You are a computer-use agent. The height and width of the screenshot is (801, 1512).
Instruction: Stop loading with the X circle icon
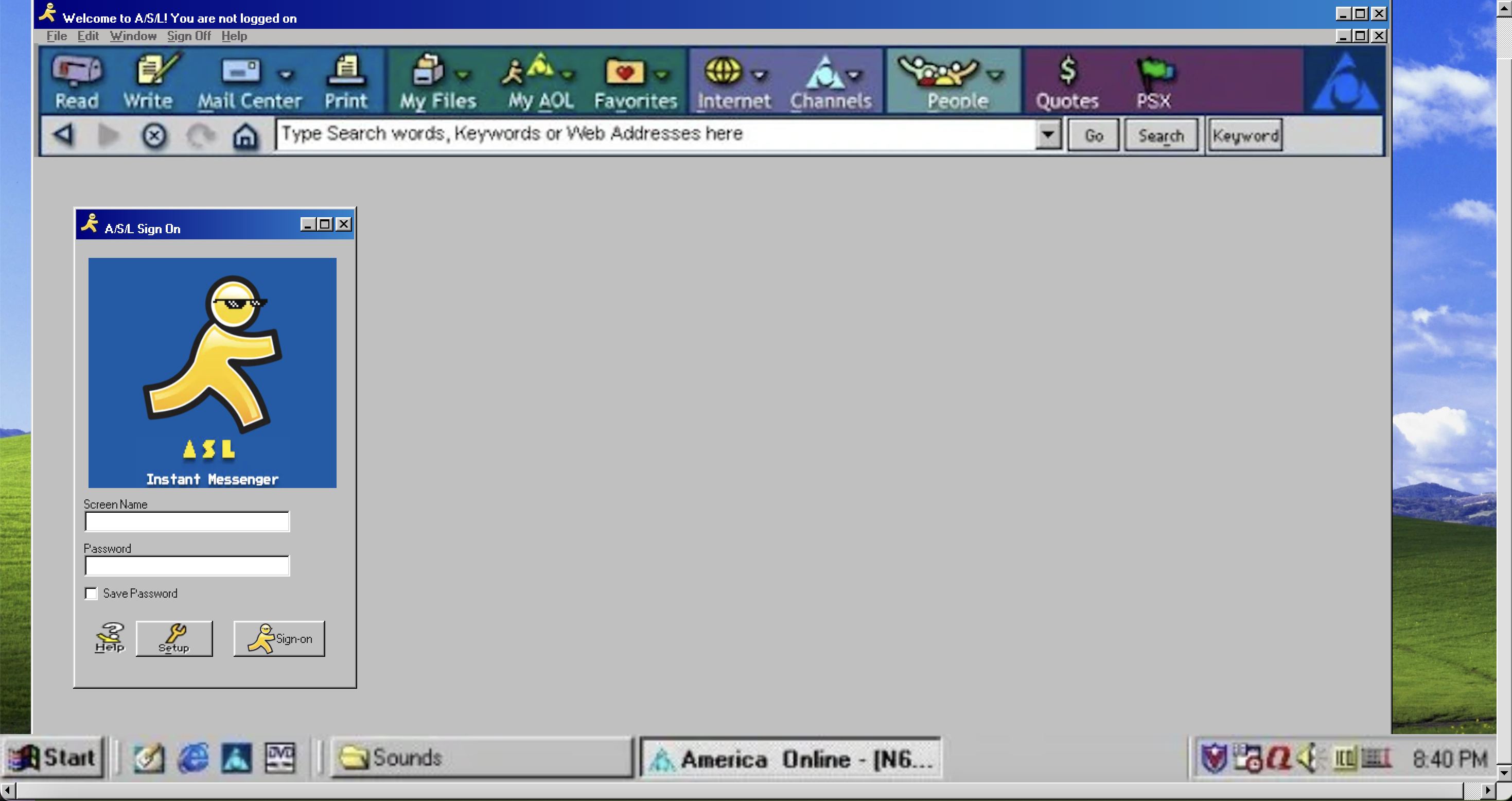[154, 136]
